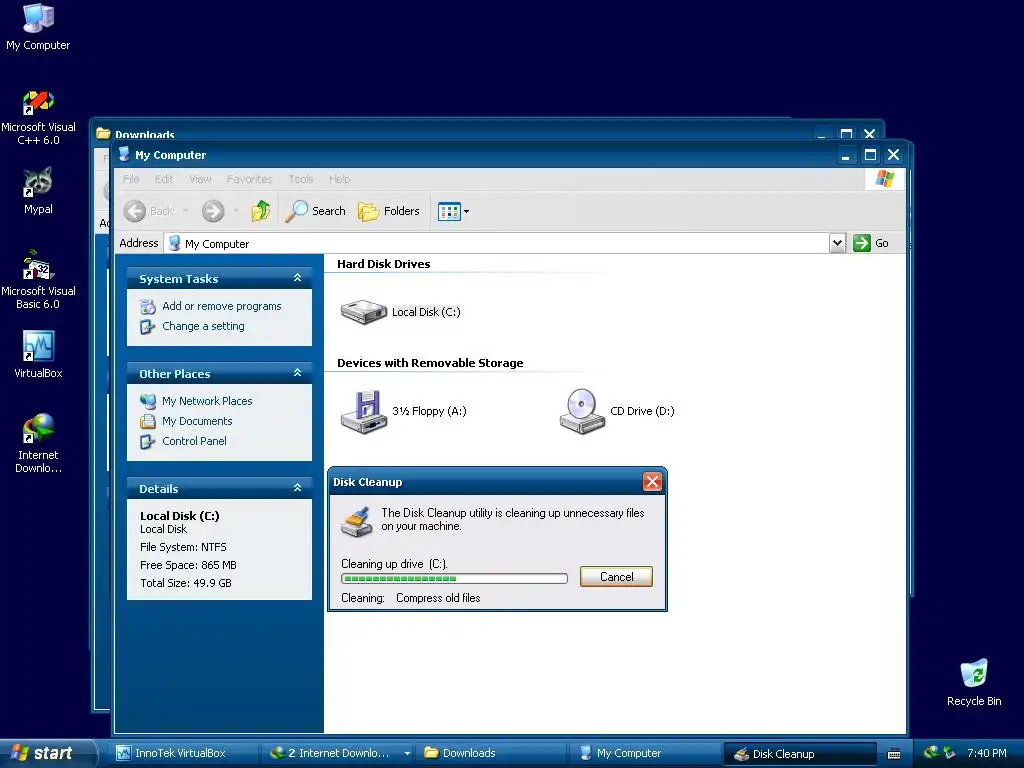Click the Compress old files status text
This screenshot has height=768, width=1024.
pos(438,598)
